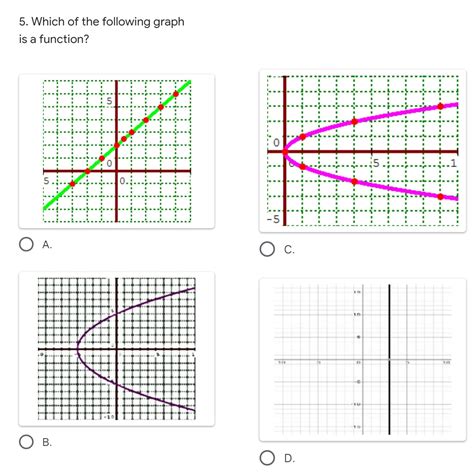Click the 'D.' option label

289,458
